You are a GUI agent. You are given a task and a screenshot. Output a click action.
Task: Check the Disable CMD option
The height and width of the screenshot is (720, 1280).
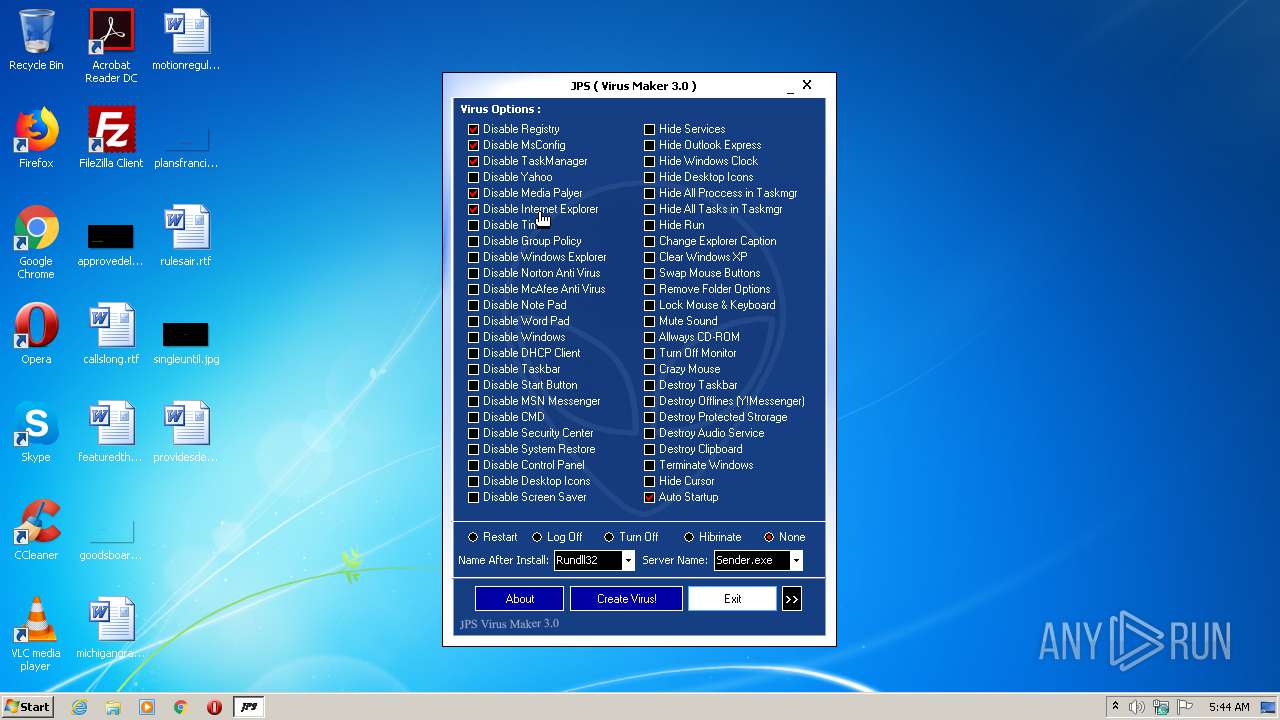click(474, 417)
